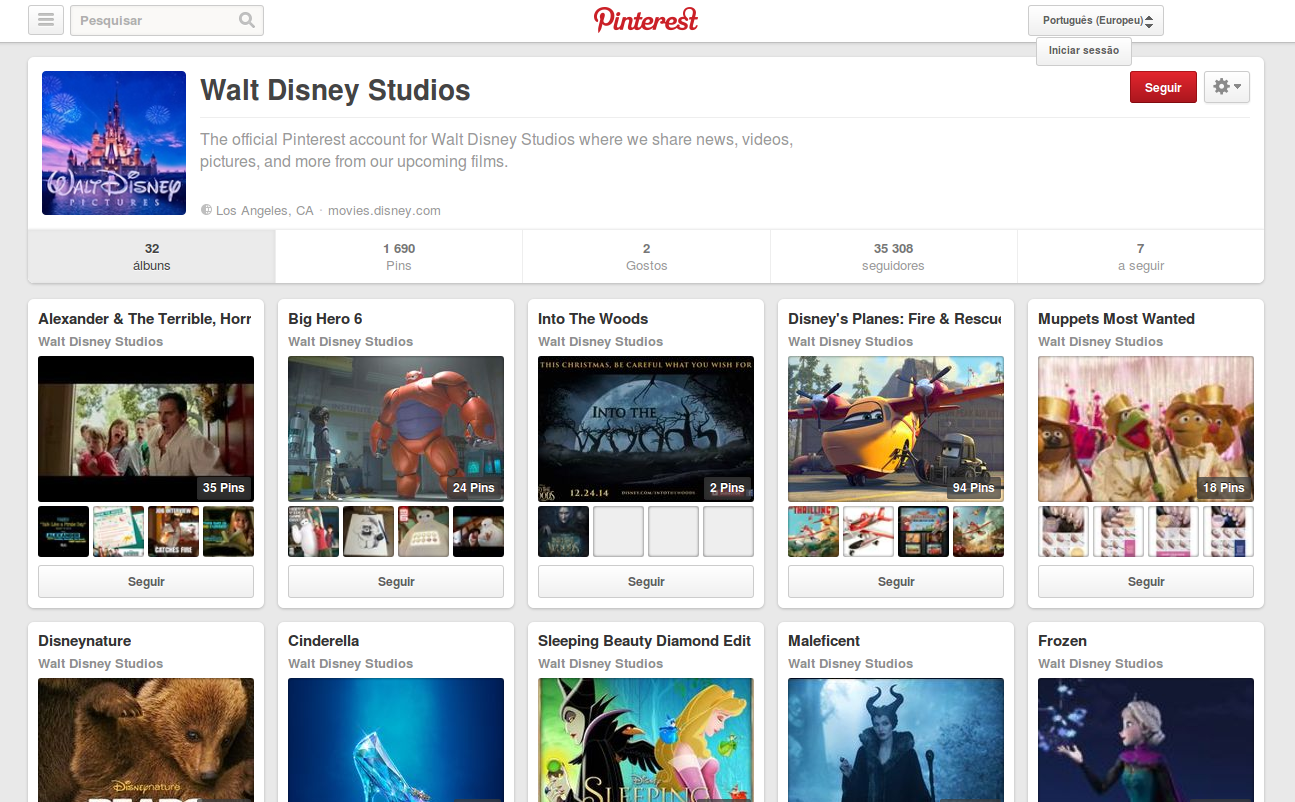
Task: Click Iniciar sessão button
Action: [1084, 51]
